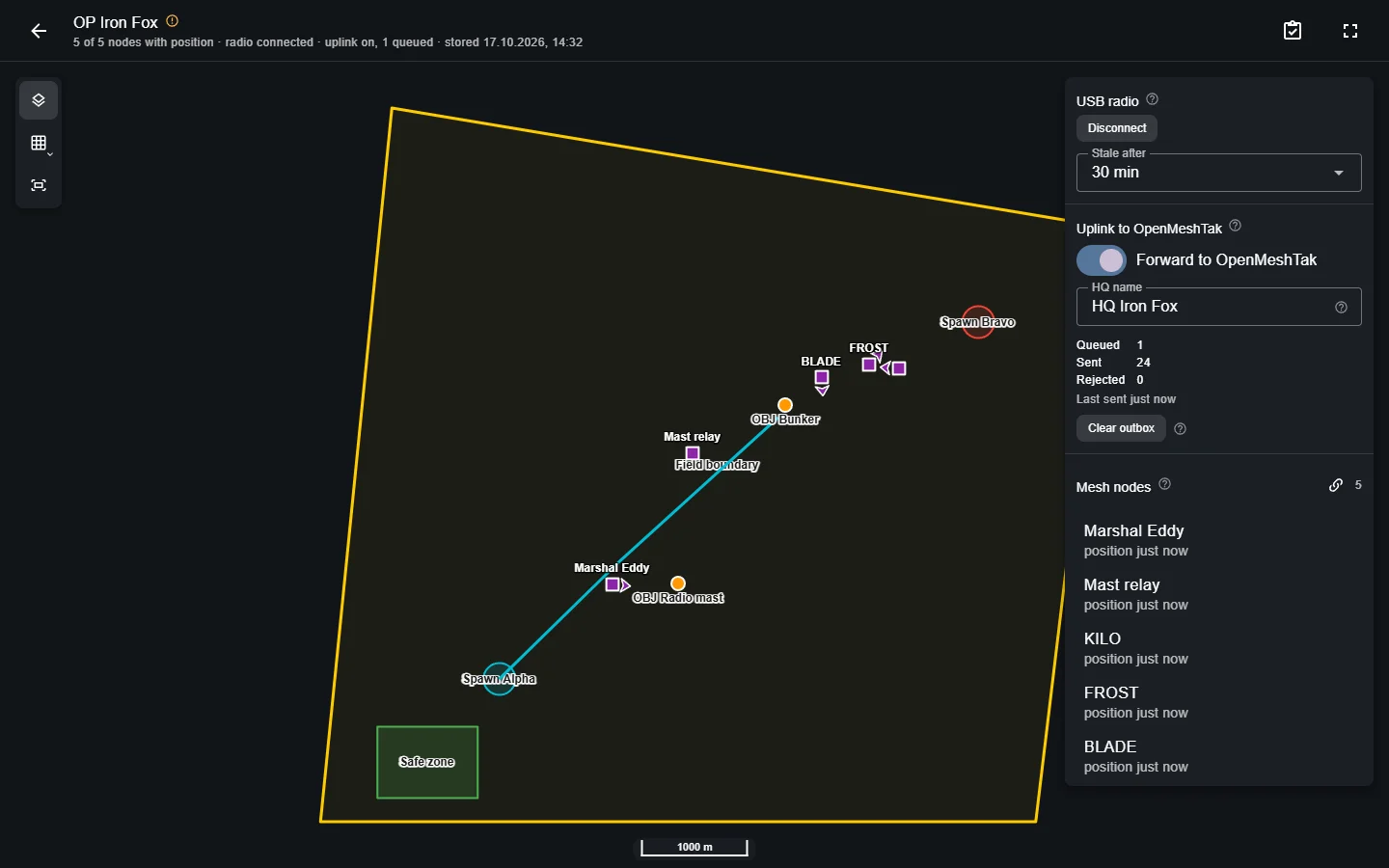
Task: Select BLADE in the mesh nodes list
Action: 1219,756
